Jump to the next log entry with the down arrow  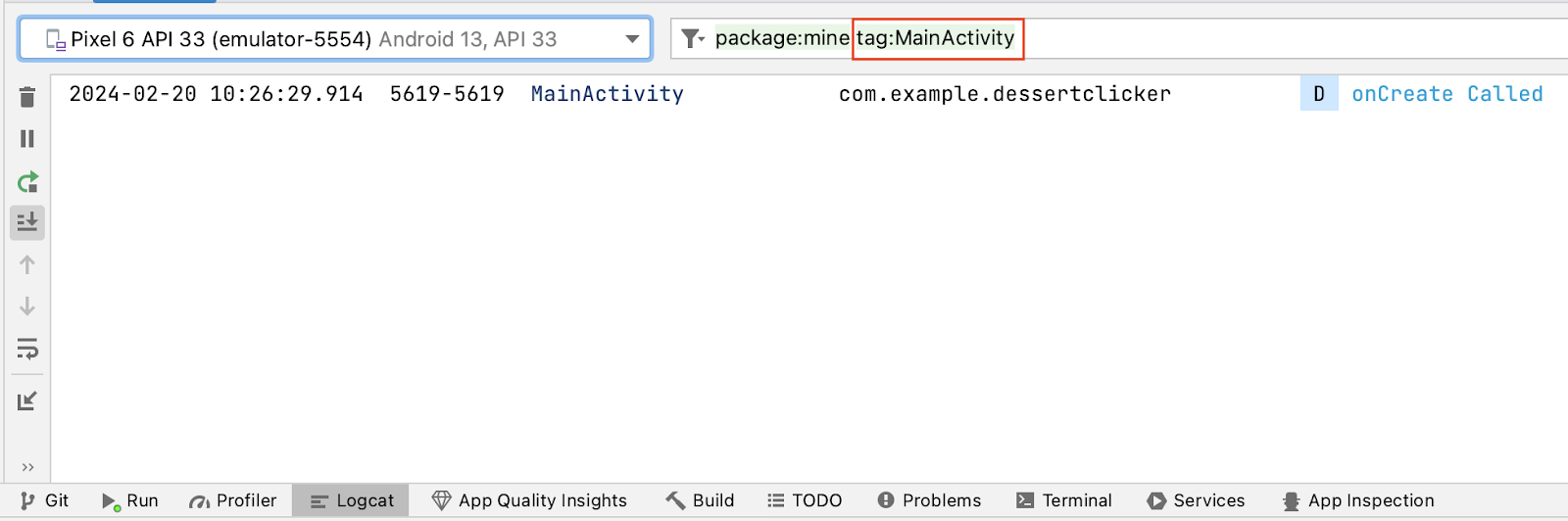tap(27, 307)
